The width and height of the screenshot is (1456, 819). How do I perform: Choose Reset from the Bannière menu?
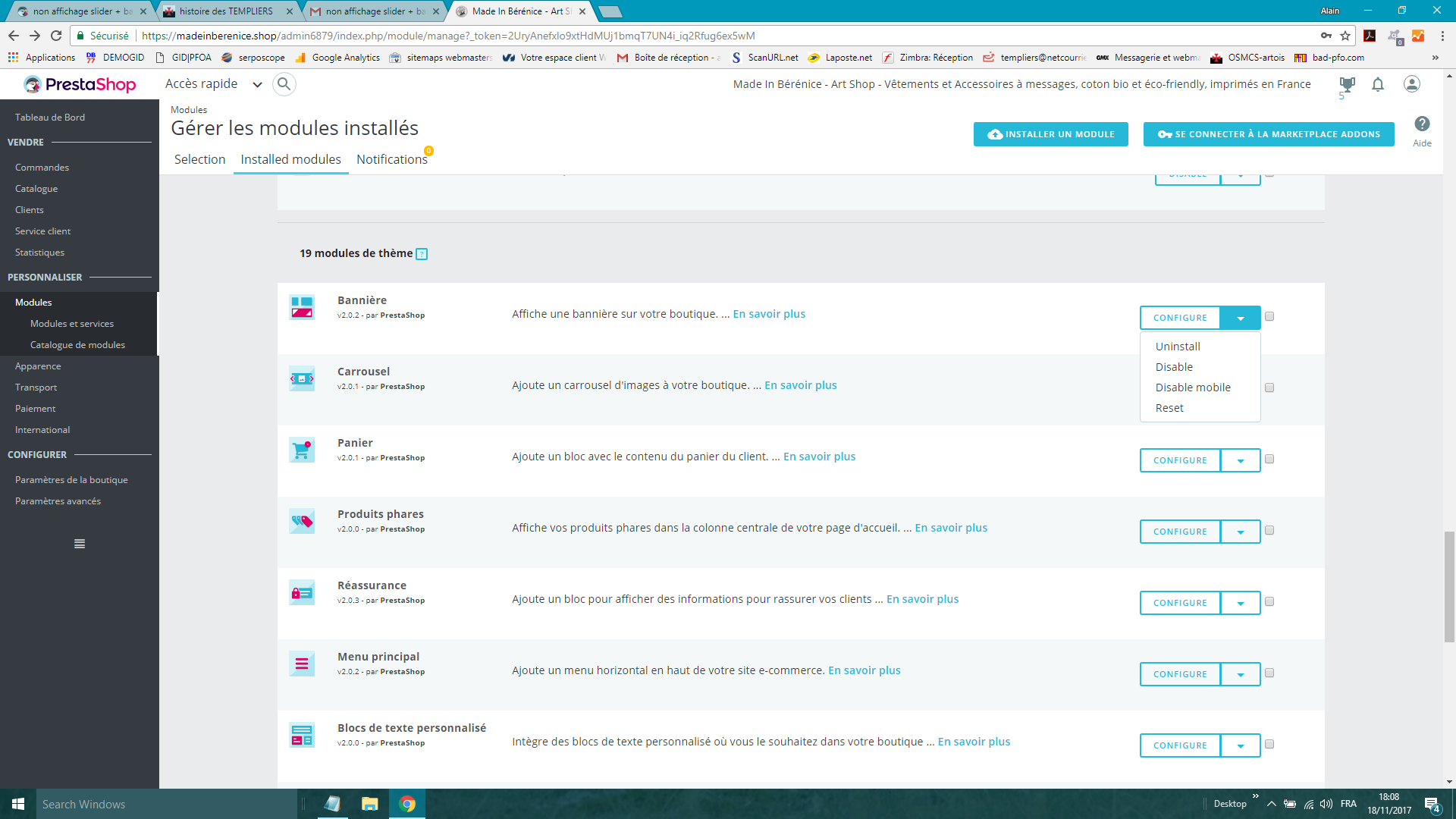click(1169, 408)
